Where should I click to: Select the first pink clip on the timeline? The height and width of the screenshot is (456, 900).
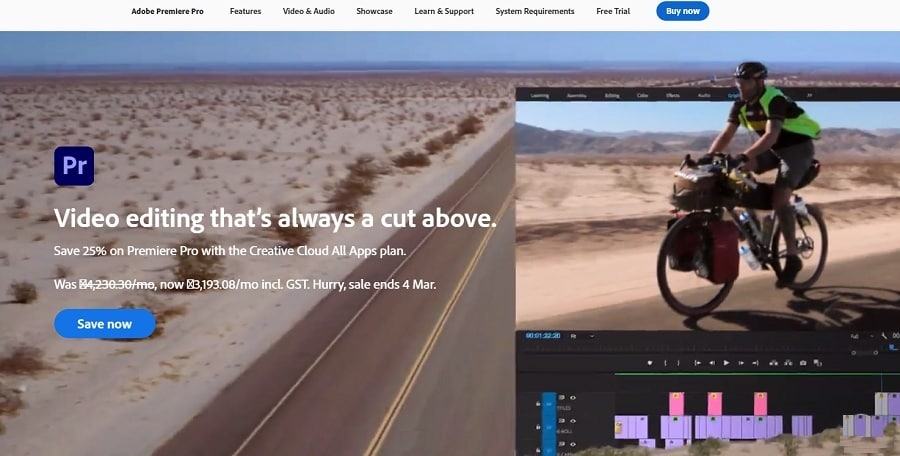677,404
